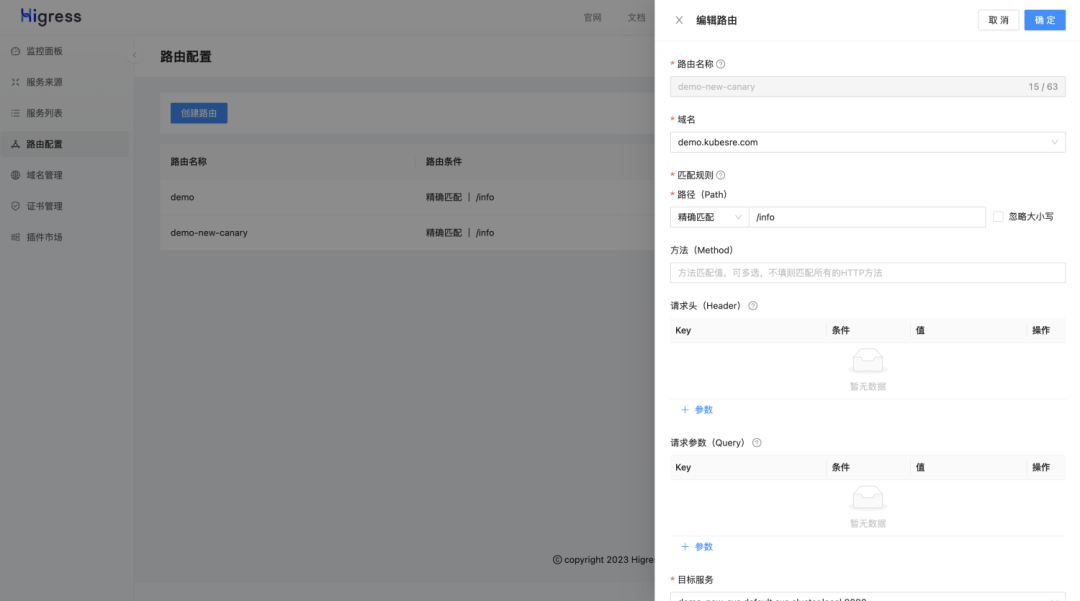Click help icon next to 路由名称
Screen dimensions: 1080x601
click(720, 64)
